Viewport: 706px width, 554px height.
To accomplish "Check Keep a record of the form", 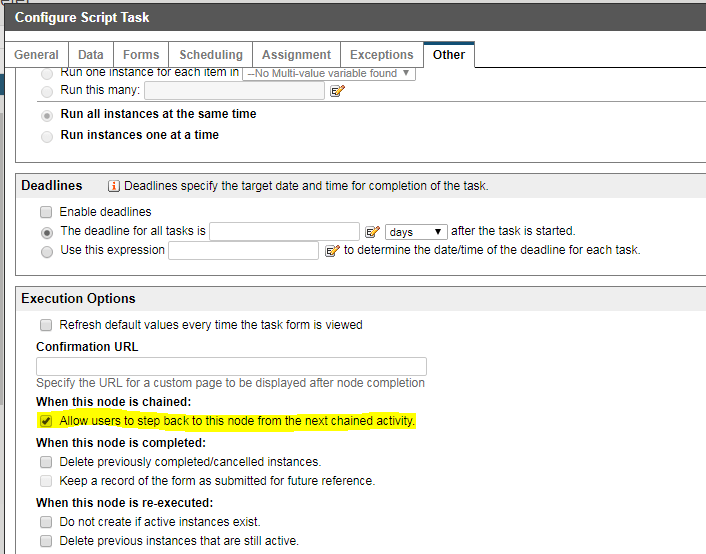I will (46, 481).
